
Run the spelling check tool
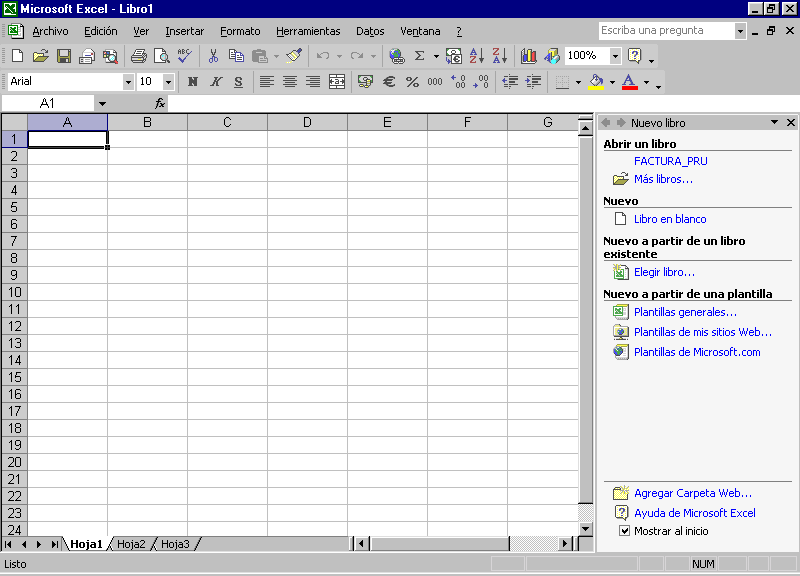click(184, 56)
